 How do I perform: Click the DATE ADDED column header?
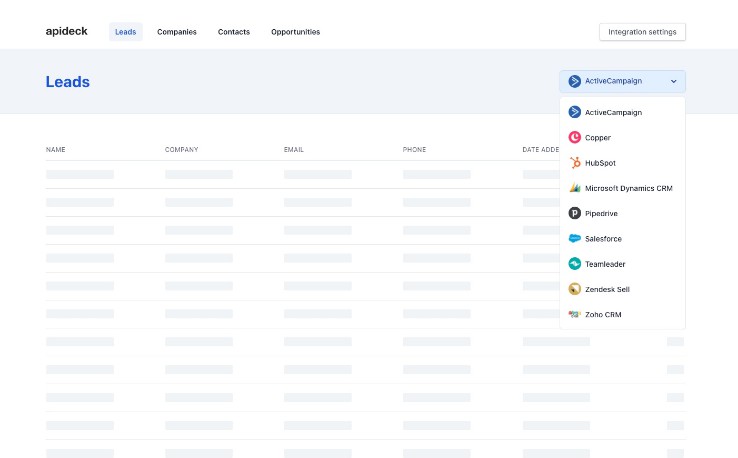coord(541,150)
